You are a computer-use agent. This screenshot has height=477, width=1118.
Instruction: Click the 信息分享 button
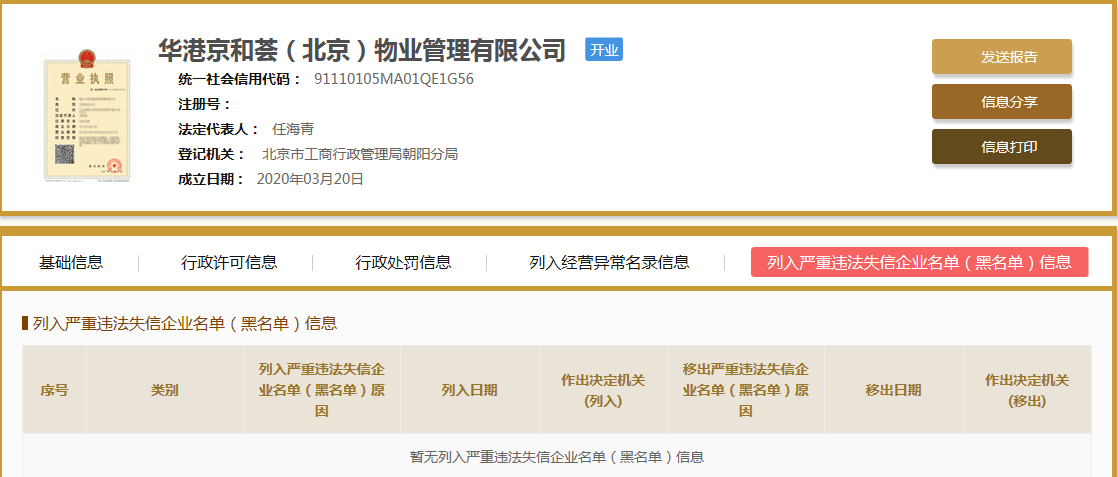click(x=1002, y=102)
